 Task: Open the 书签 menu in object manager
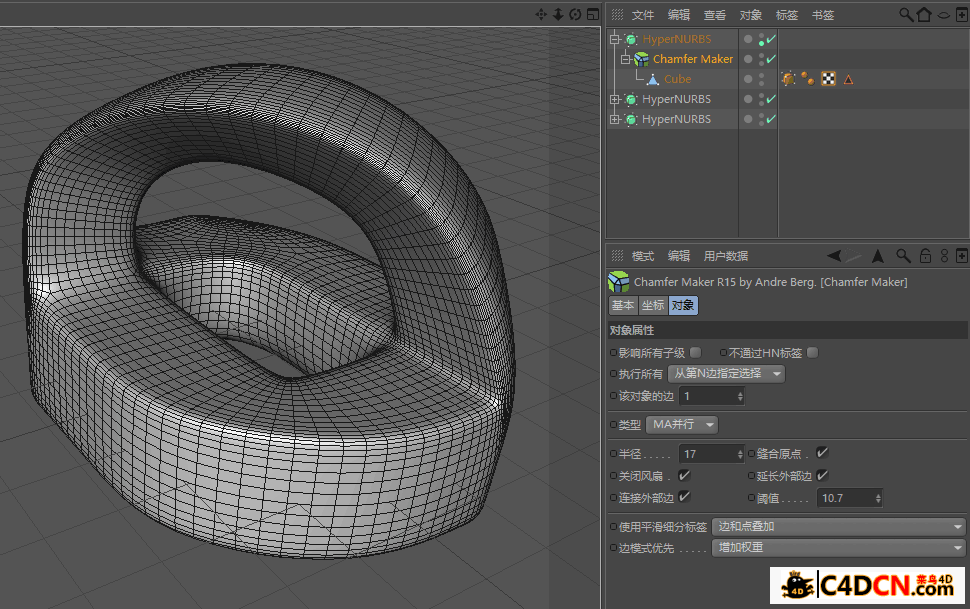coord(822,15)
